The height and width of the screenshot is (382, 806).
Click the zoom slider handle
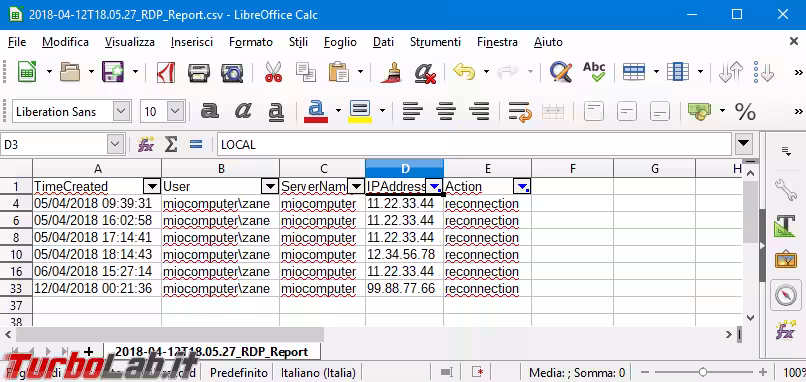tap(703, 372)
